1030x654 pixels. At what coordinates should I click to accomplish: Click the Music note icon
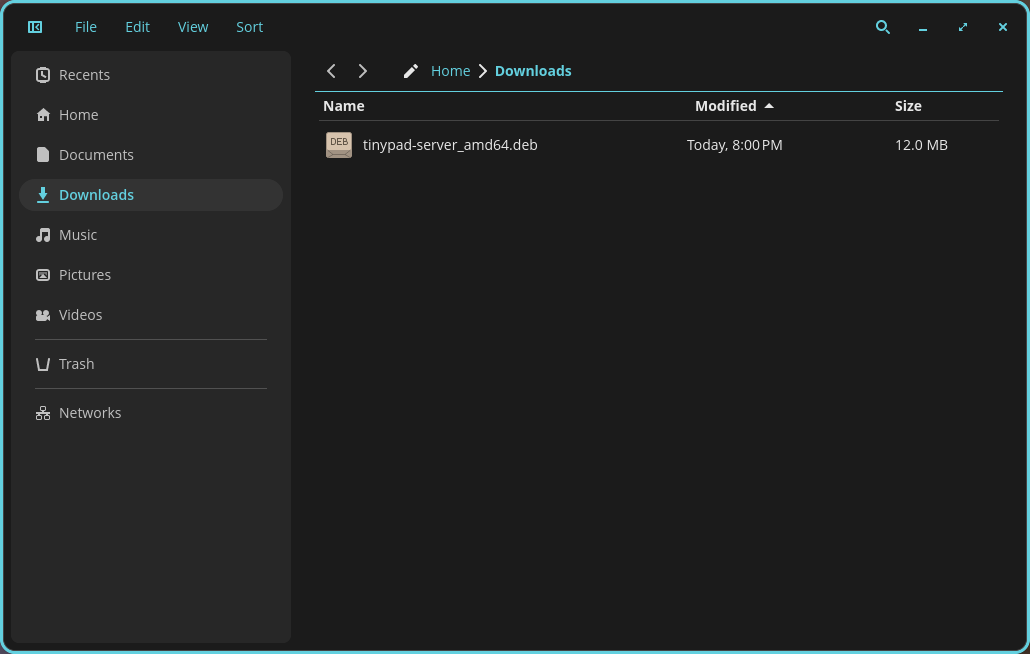43,235
